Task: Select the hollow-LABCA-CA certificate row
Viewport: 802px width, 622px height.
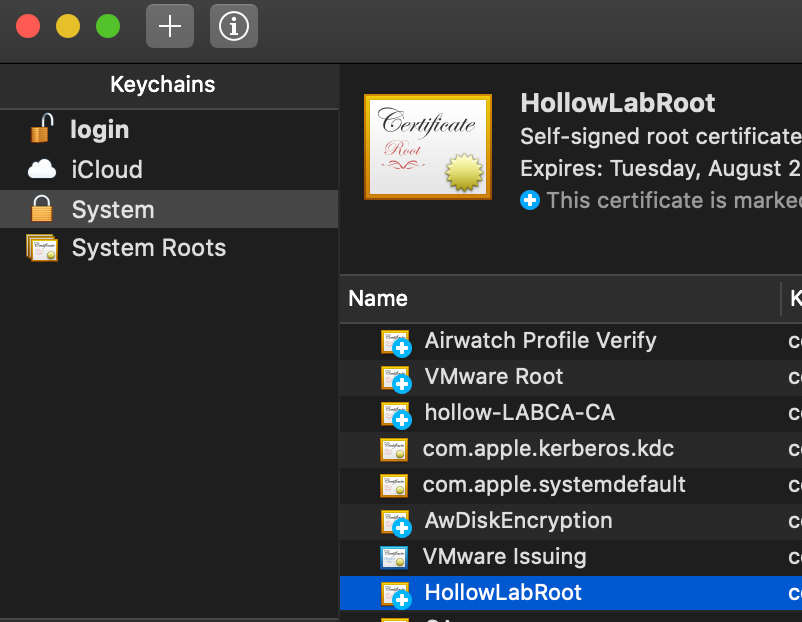Action: pos(519,413)
